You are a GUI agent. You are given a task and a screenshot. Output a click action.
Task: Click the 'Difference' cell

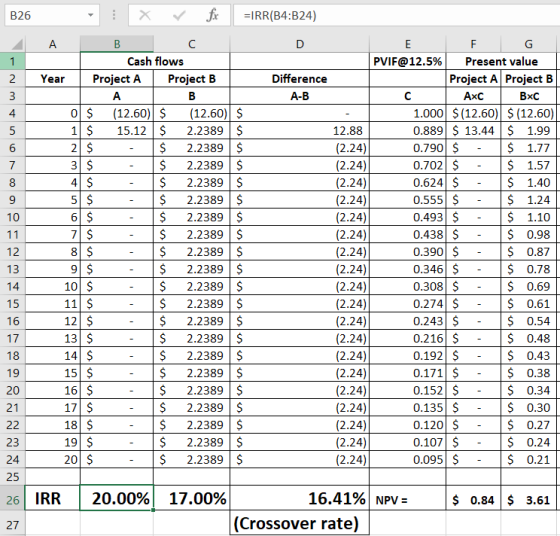pyautogui.click(x=300, y=79)
